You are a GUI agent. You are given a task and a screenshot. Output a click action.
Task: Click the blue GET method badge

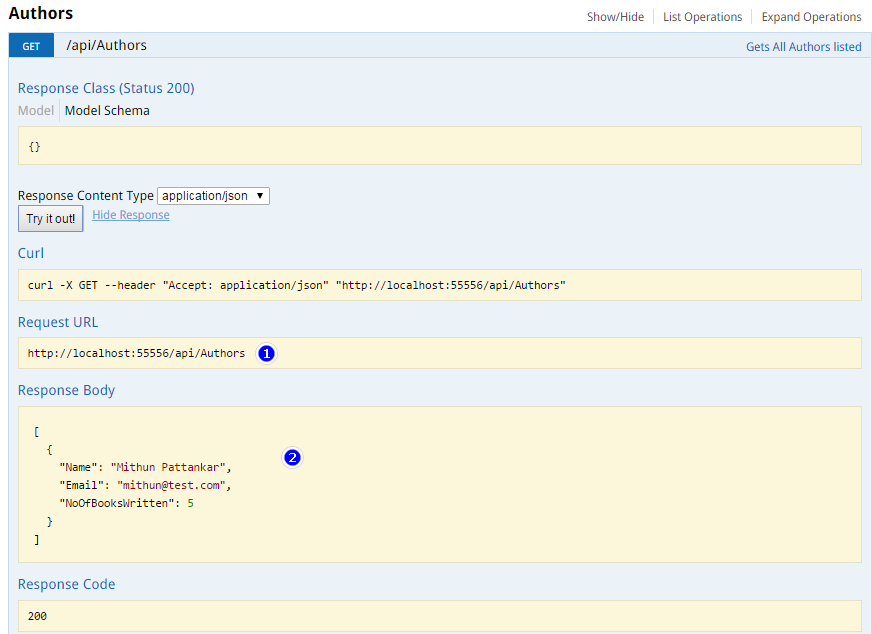click(31, 46)
